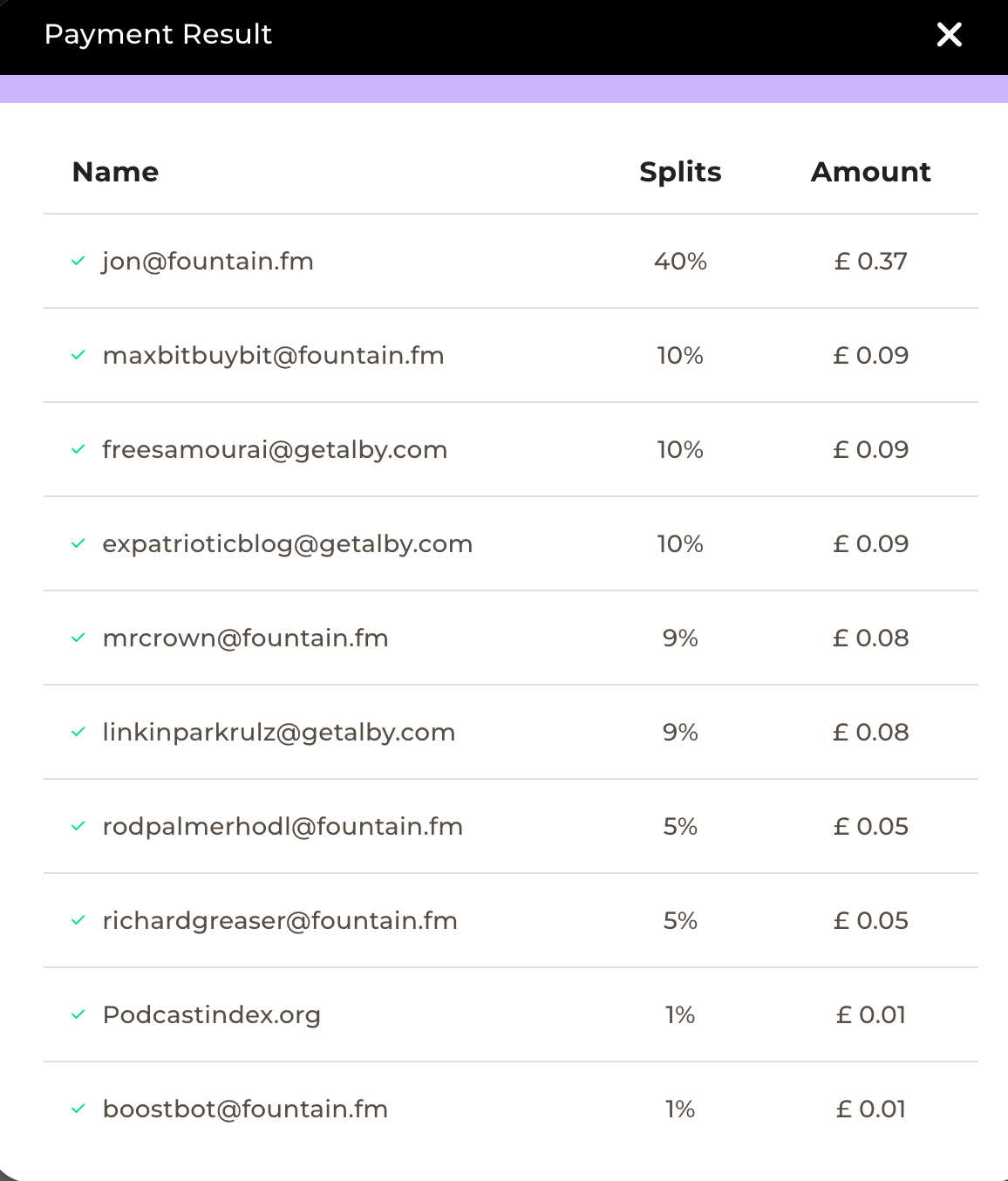Click the success tick for freesamourai@getalby.com
The height and width of the screenshot is (1181, 1008).
[x=78, y=449]
